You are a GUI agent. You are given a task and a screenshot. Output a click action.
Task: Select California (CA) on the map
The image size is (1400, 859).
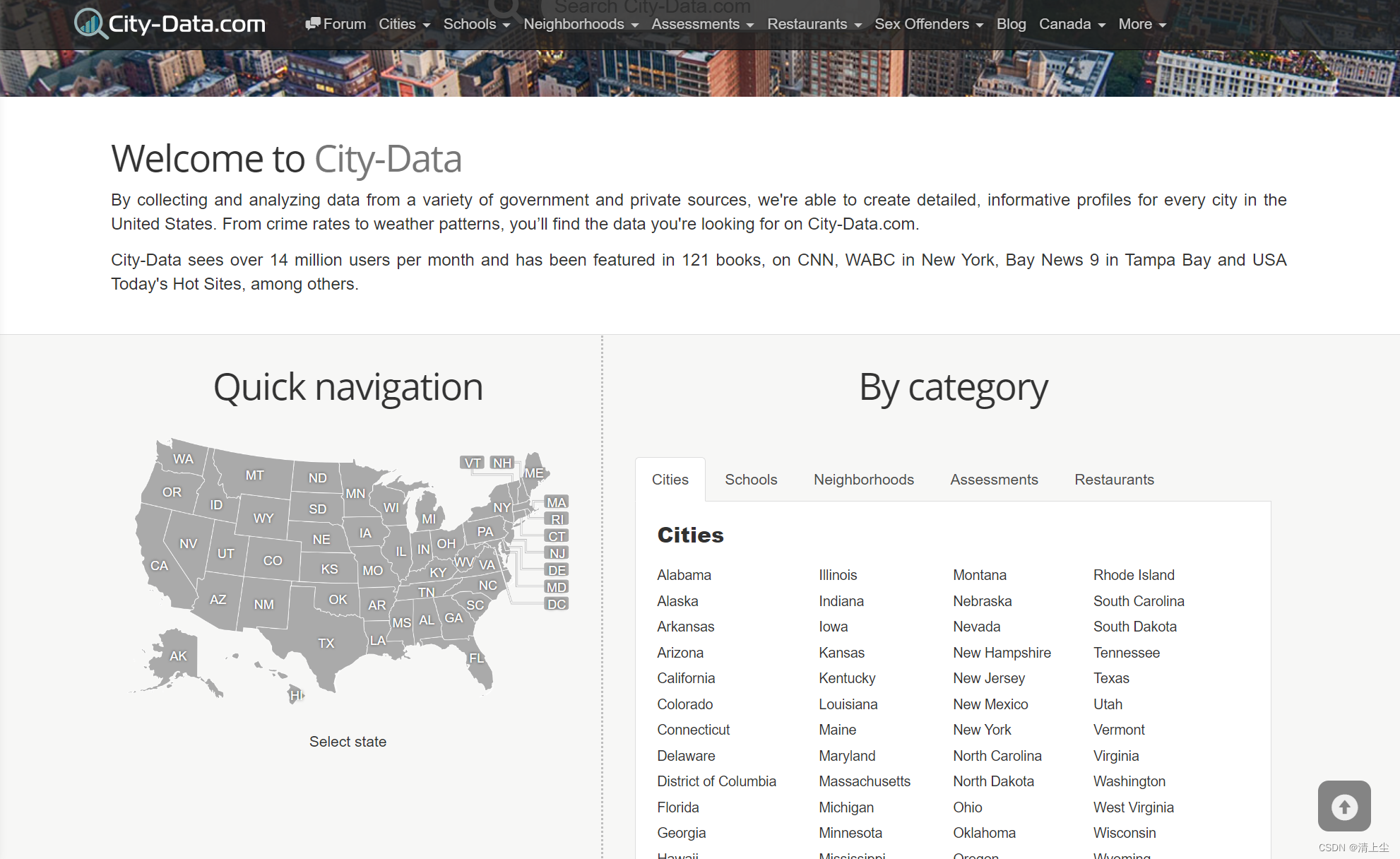160,566
